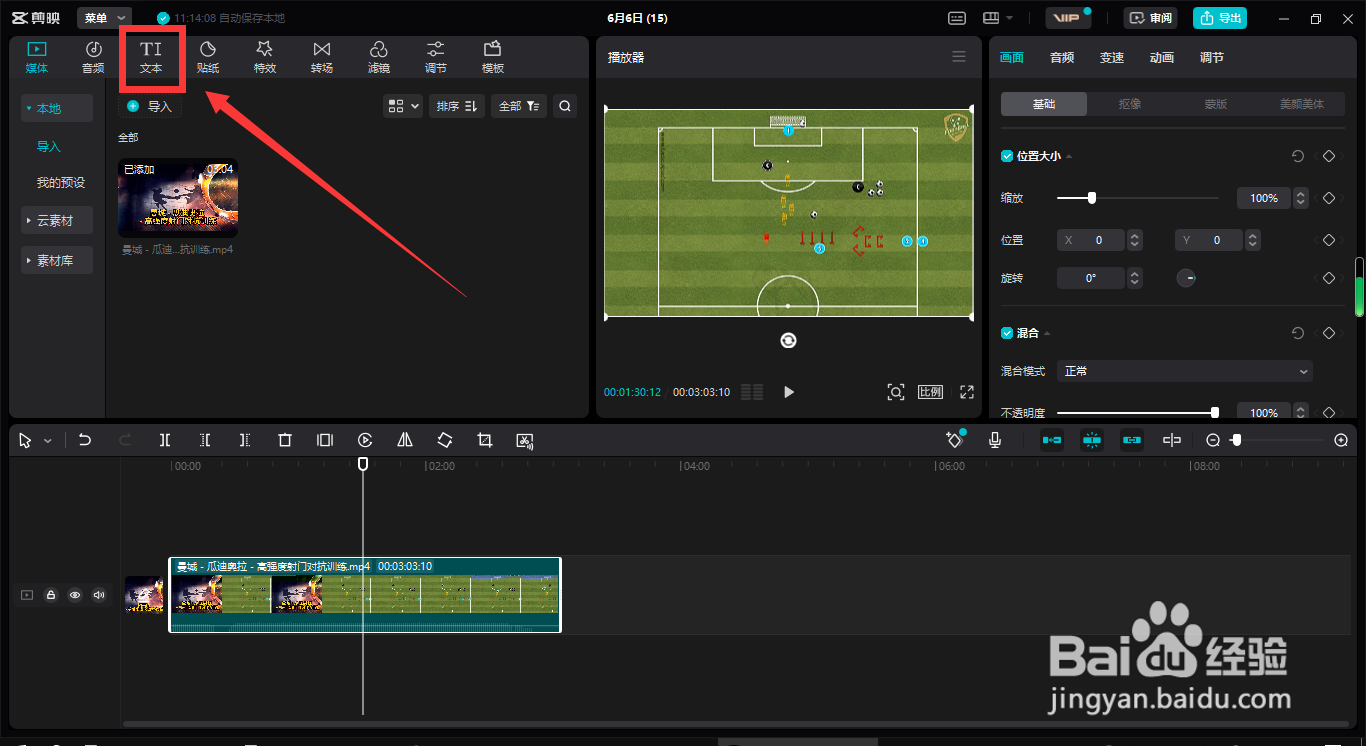This screenshot has height=746, width=1366.
Task: Open the selection tool dropdown arrow
Action: (x=47, y=441)
